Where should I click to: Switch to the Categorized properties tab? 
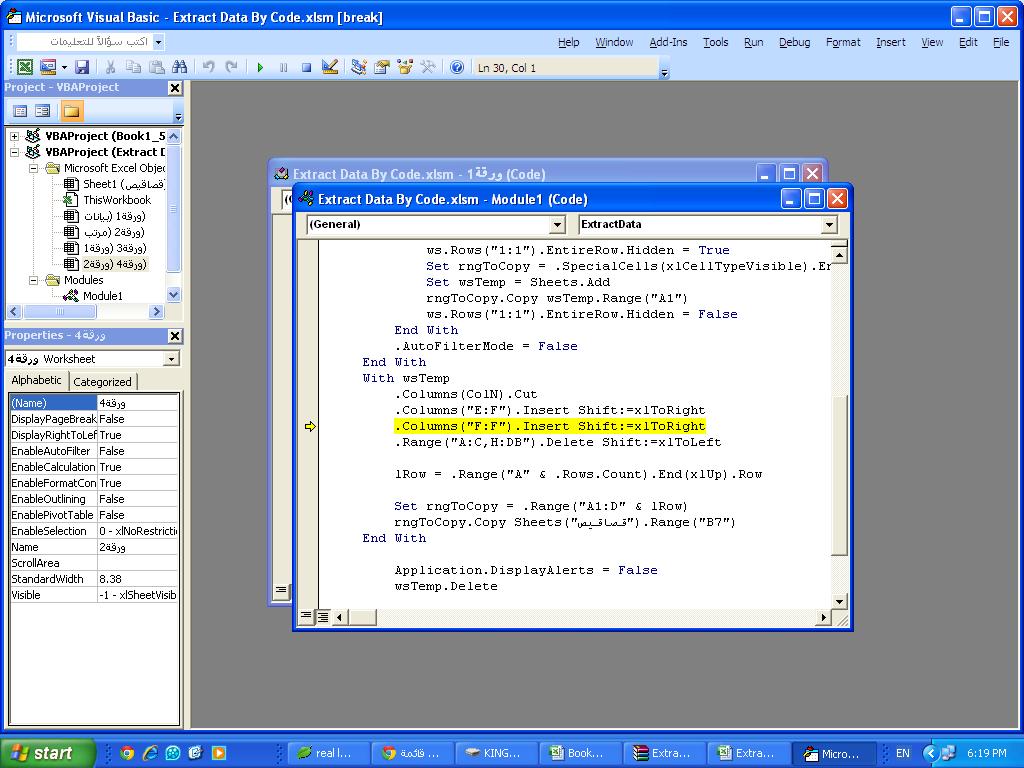(102, 381)
